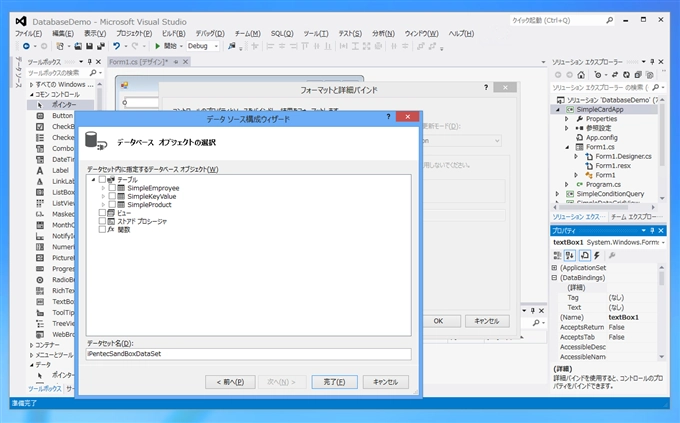This screenshot has width=680, height=423.
Task: Click the Undo arrow in the toolbar
Action: tap(116, 46)
